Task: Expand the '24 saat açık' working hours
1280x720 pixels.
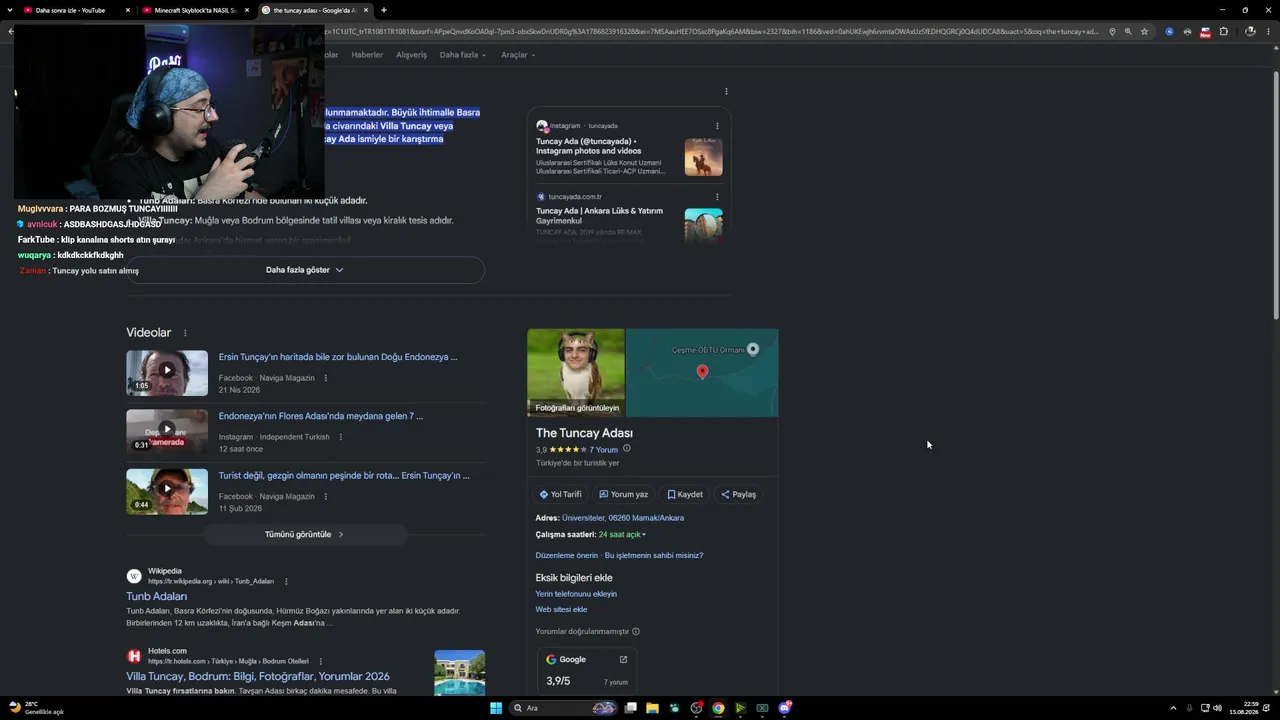Action: pos(622,535)
